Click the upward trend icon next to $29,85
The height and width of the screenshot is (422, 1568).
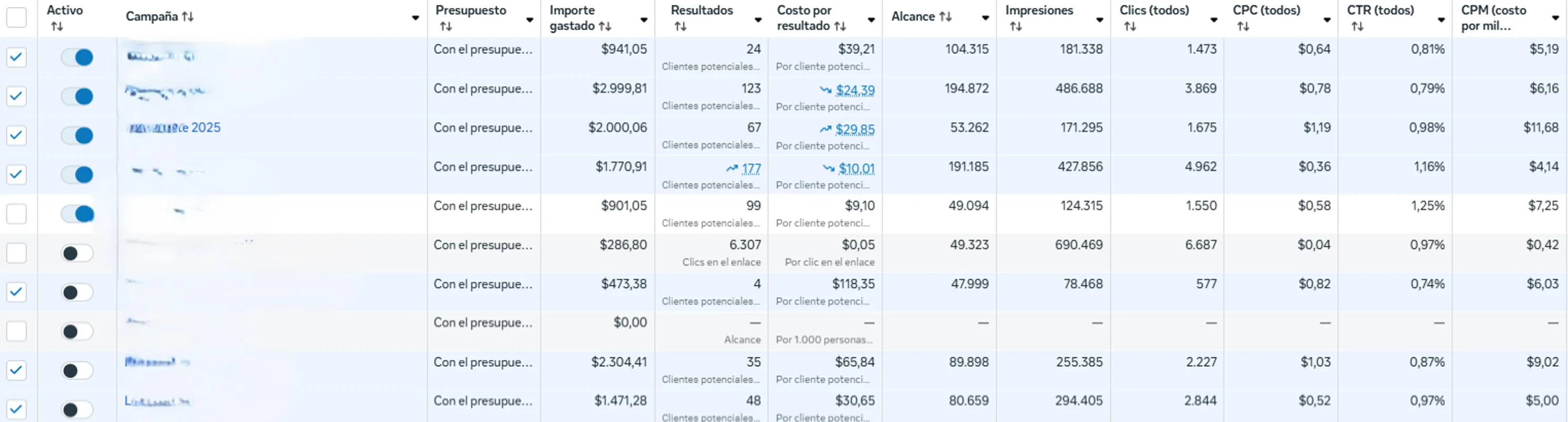click(x=826, y=129)
